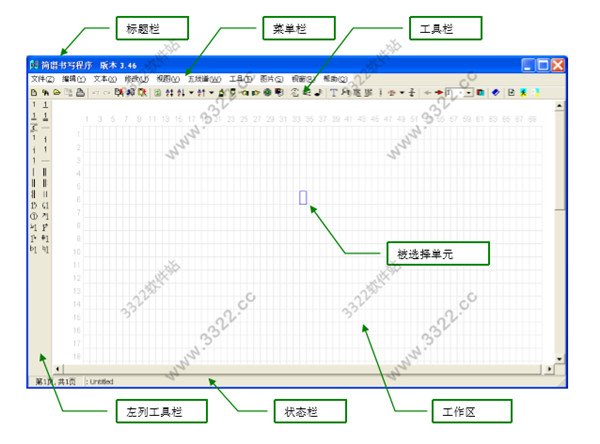Open the 五线谱 menu
Image resolution: width=600 pixels, height=444 pixels.
coord(204,79)
